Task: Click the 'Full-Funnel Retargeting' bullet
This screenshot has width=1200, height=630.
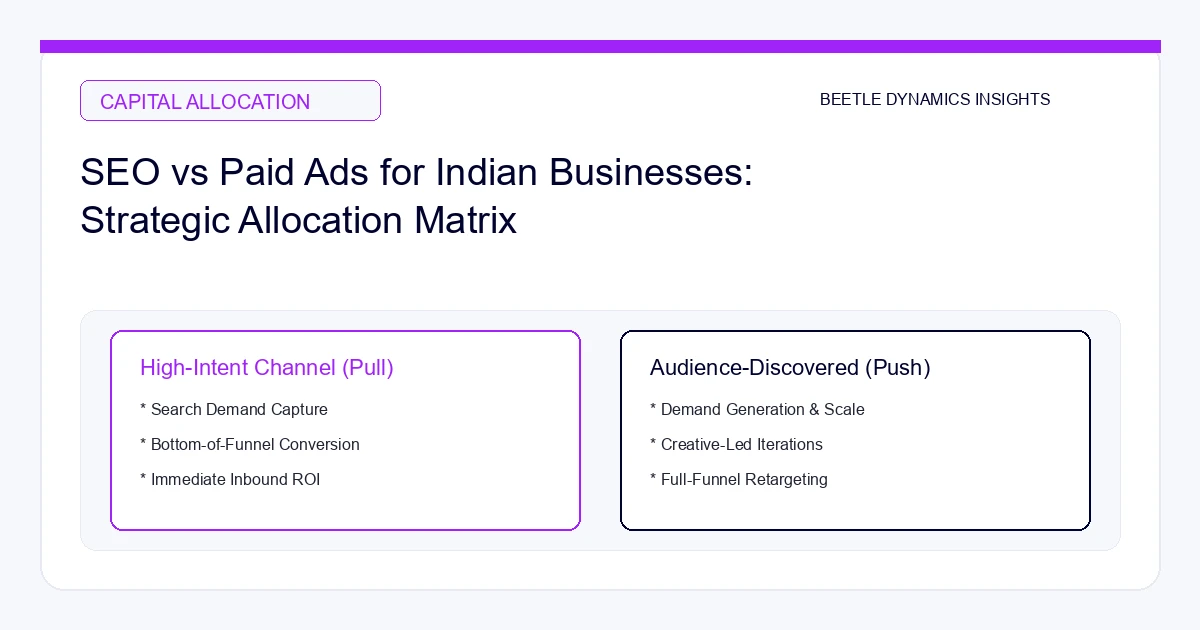Action: tap(739, 480)
